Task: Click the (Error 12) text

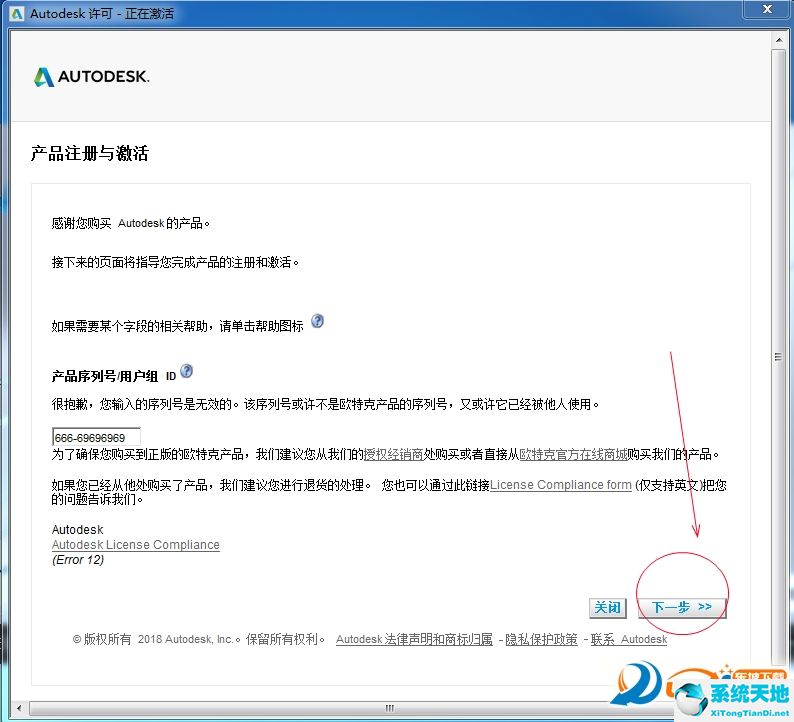Action: [x=78, y=560]
